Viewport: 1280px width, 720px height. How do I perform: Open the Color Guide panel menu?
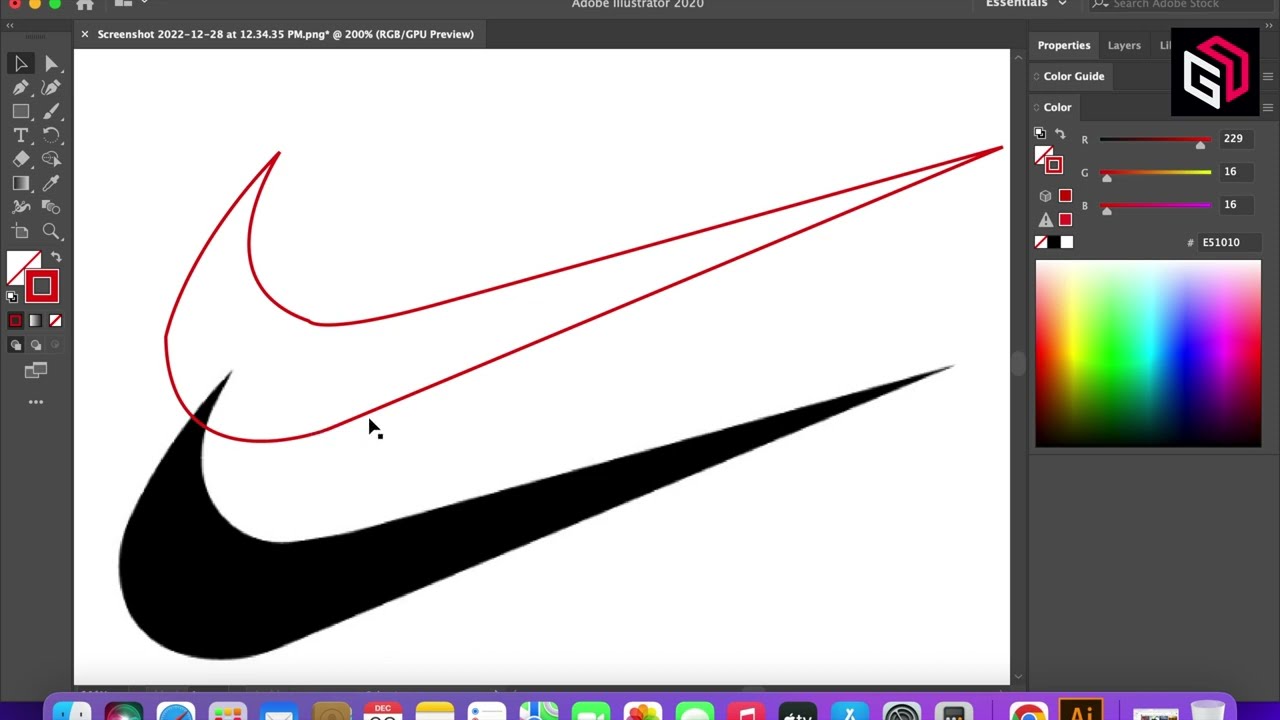1268,77
